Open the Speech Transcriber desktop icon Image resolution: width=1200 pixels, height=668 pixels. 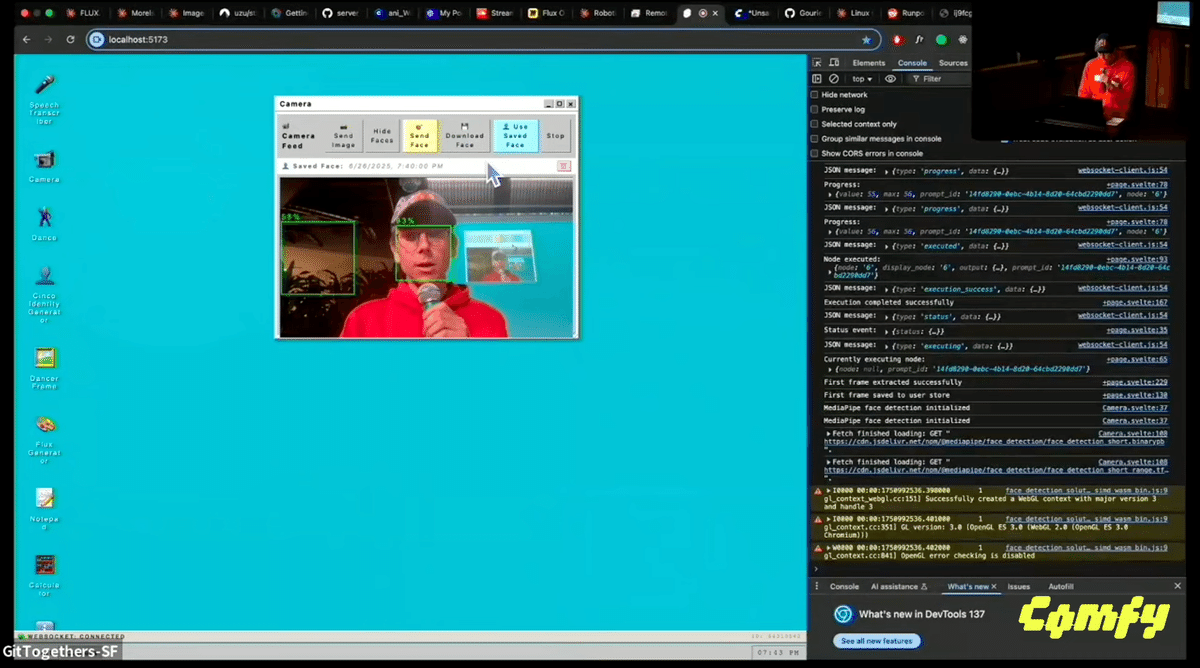pos(44,98)
